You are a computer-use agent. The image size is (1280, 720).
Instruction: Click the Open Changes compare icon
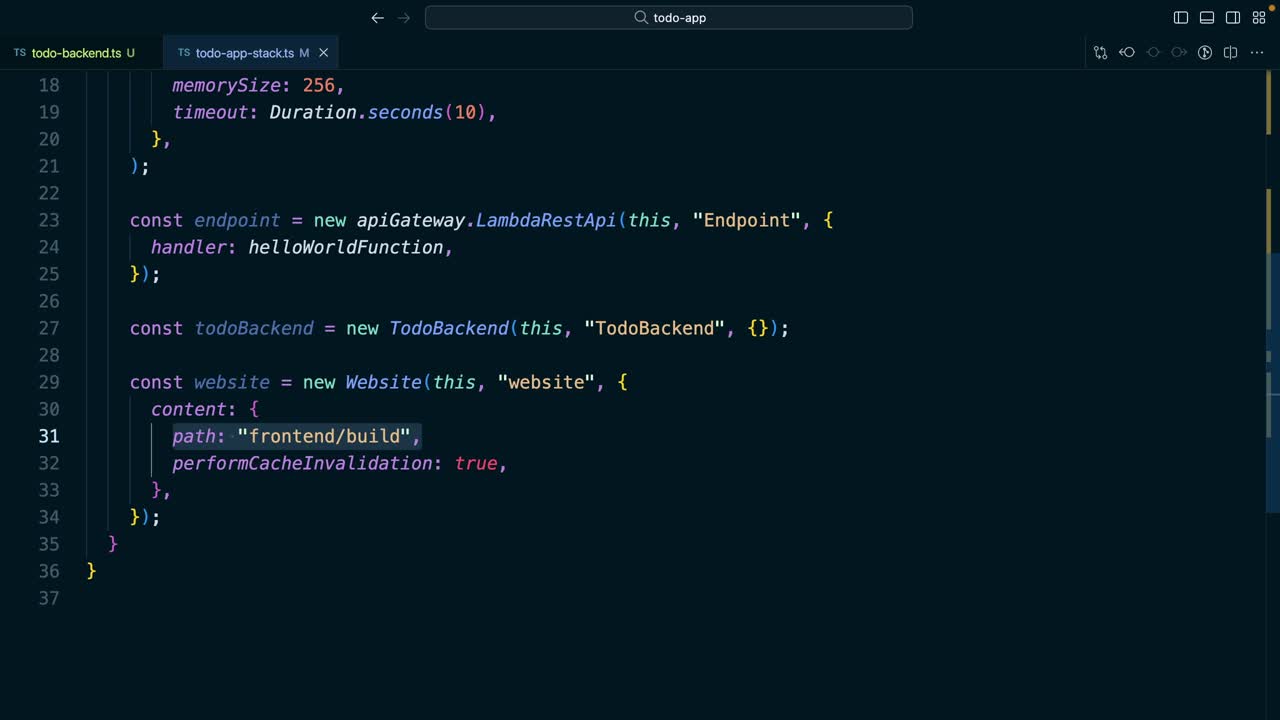(x=1101, y=53)
